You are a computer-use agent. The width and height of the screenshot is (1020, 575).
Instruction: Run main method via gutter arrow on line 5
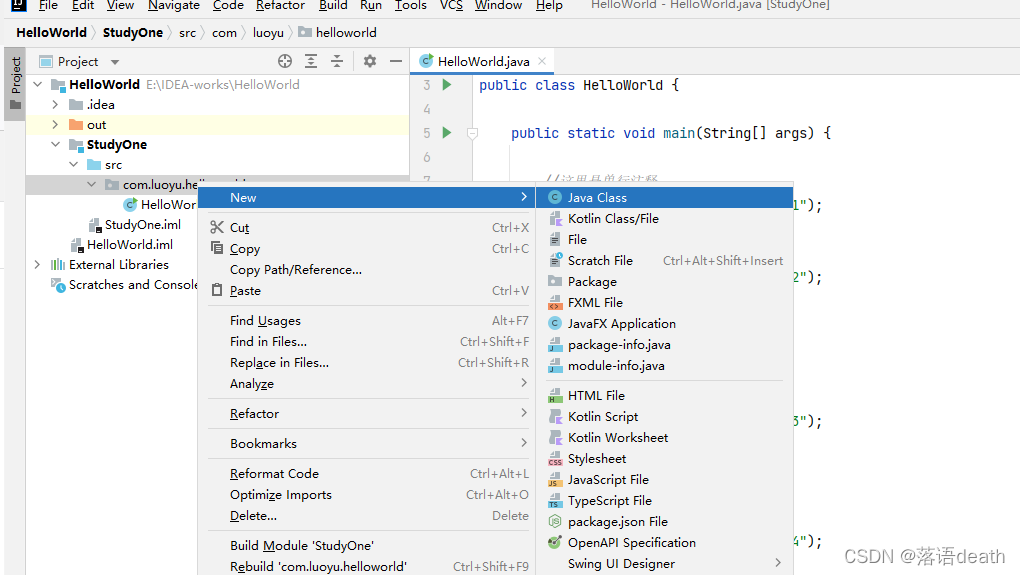click(447, 133)
